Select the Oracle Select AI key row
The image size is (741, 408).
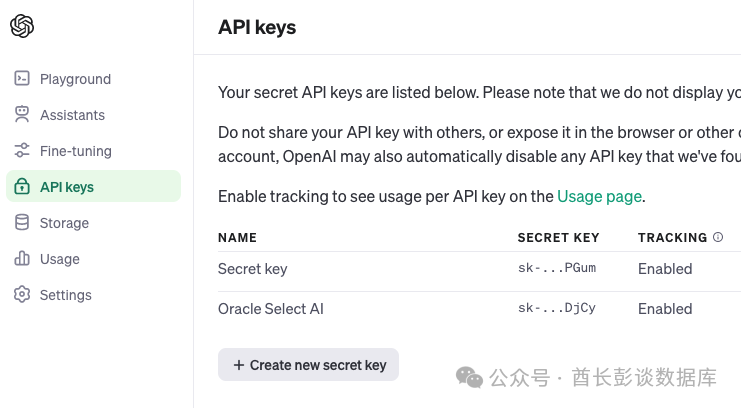pos(271,309)
